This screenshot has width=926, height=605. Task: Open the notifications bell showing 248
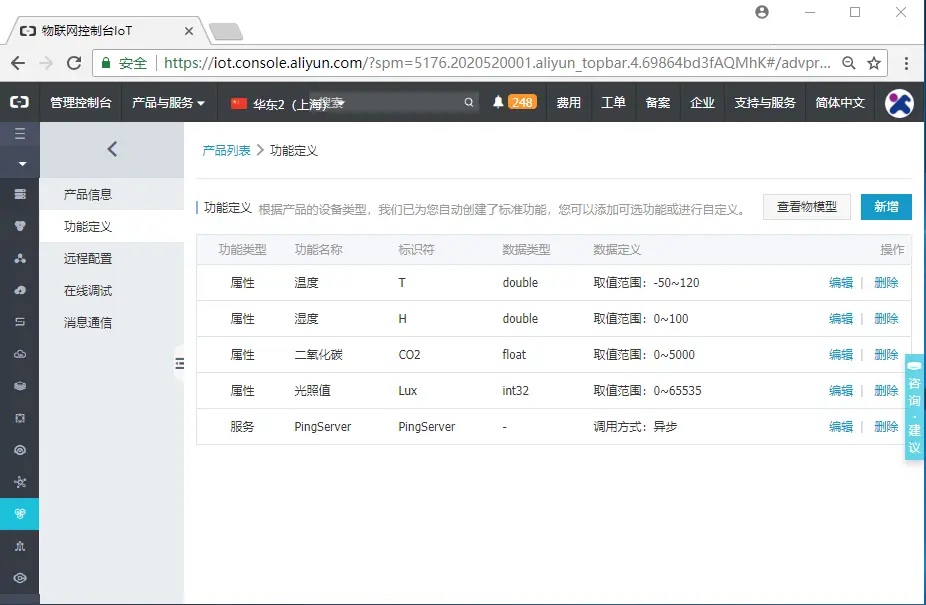[514, 102]
